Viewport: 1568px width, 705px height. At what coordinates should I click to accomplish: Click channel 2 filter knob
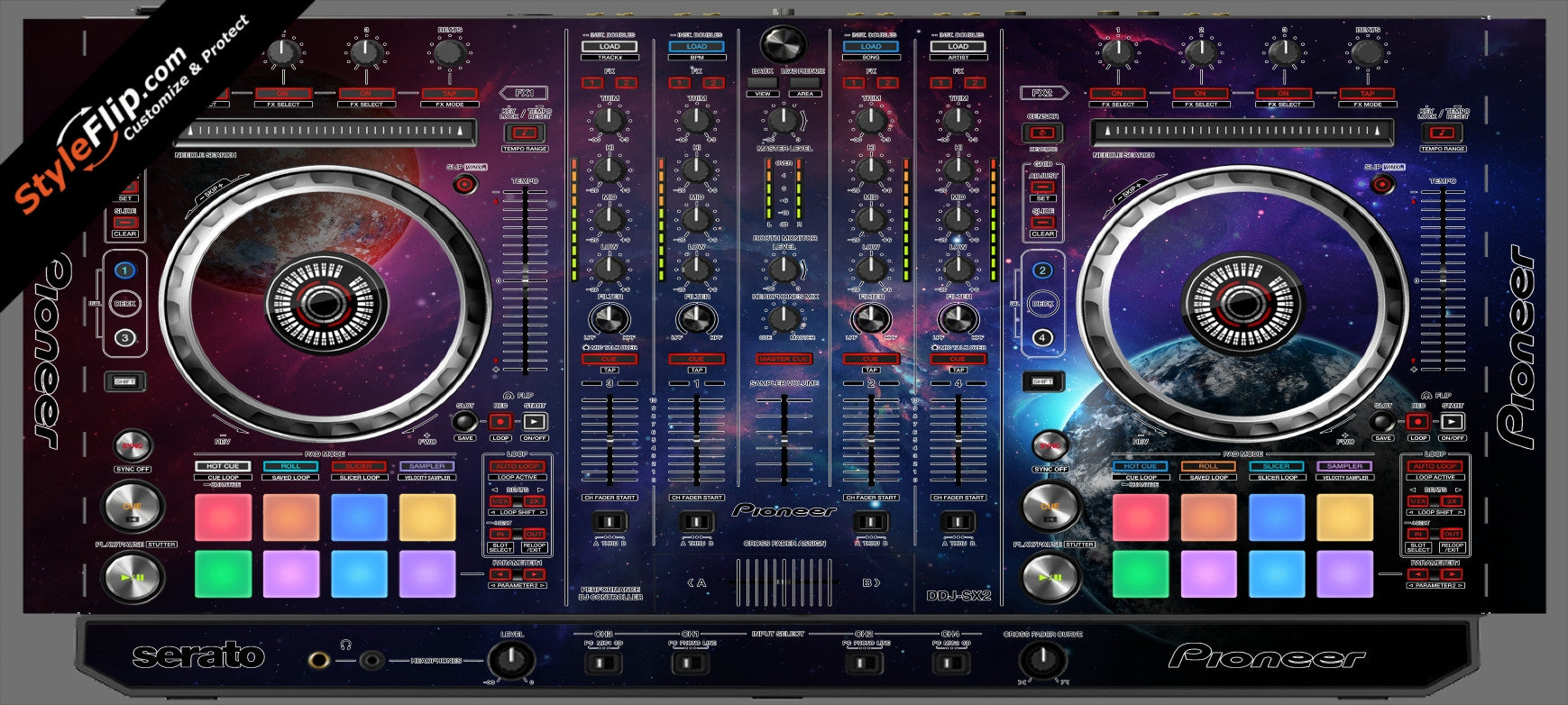871,317
